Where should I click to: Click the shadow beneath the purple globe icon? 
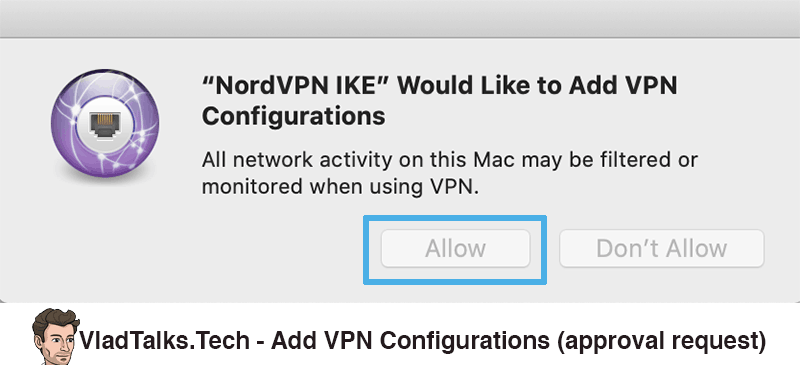click(105, 180)
